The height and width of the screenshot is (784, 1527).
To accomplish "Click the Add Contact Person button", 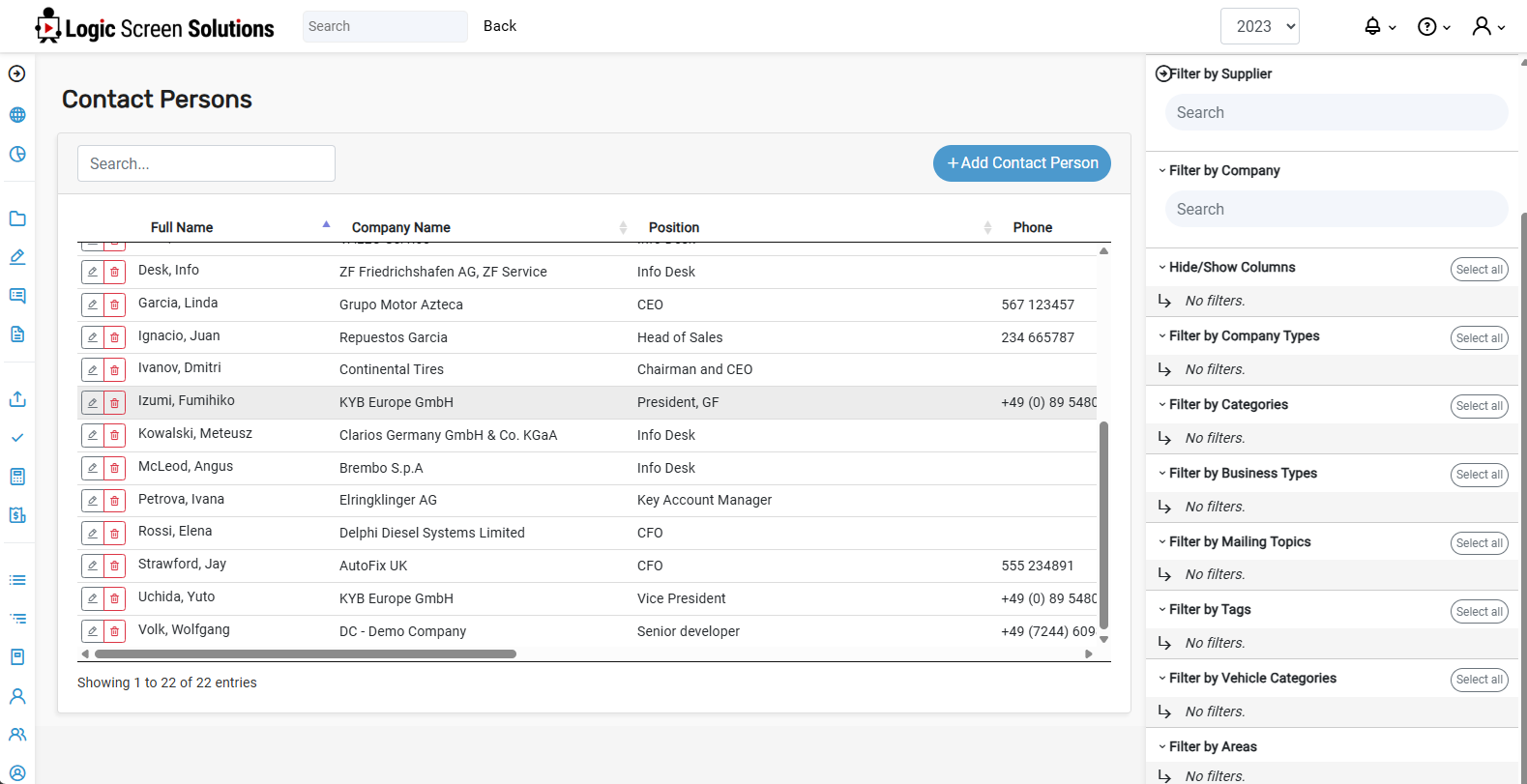I will (x=1022, y=163).
